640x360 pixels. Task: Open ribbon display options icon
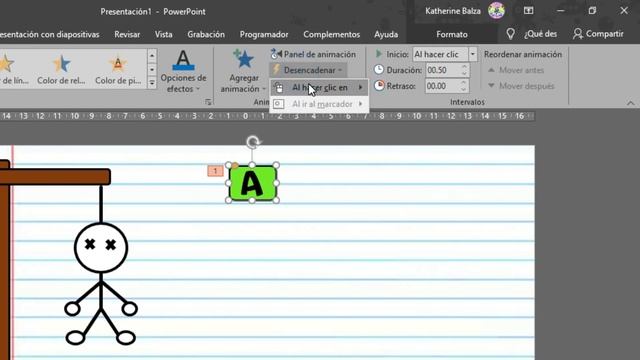529,11
